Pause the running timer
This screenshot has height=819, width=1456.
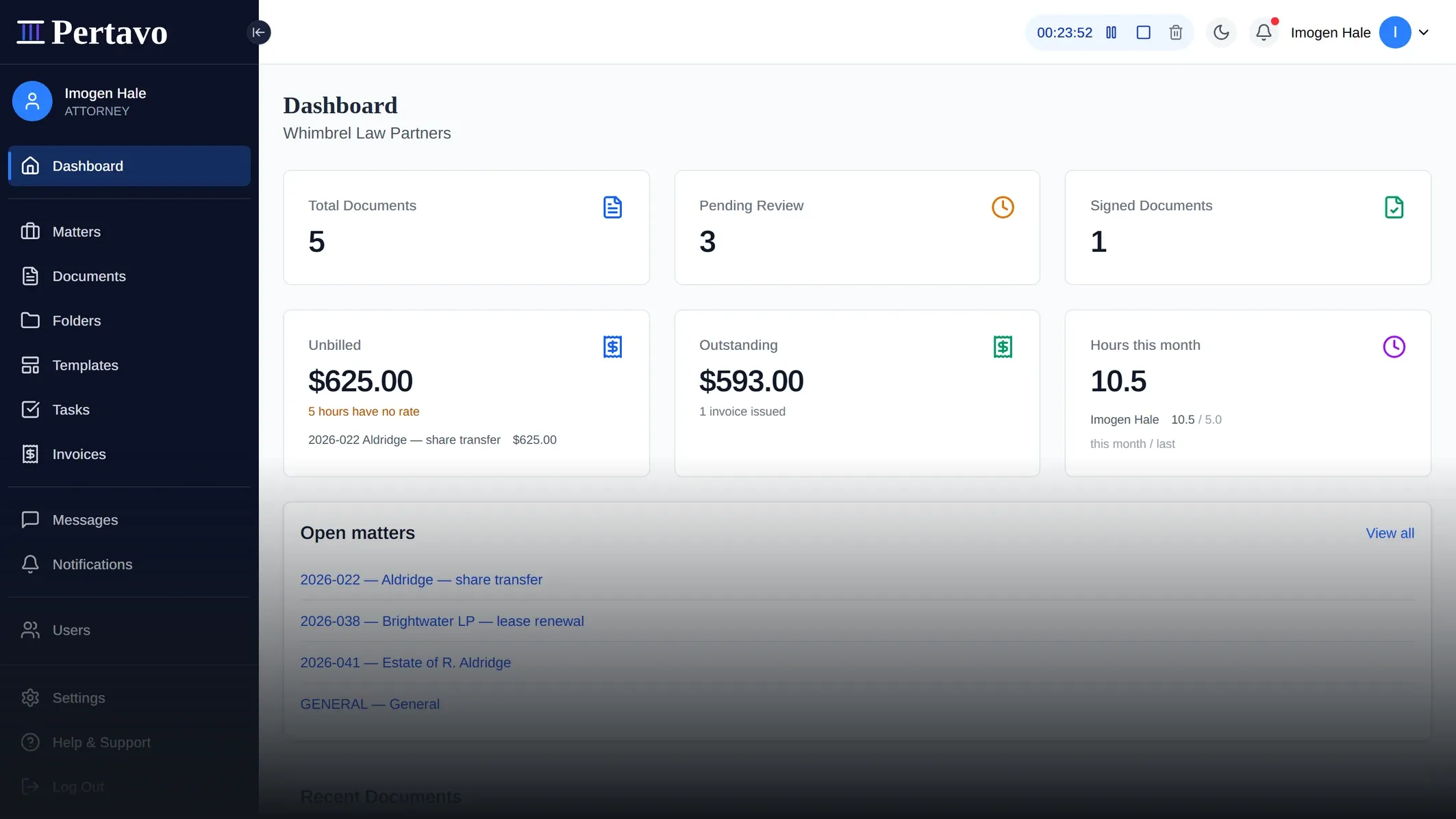(x=1111, y=32)
